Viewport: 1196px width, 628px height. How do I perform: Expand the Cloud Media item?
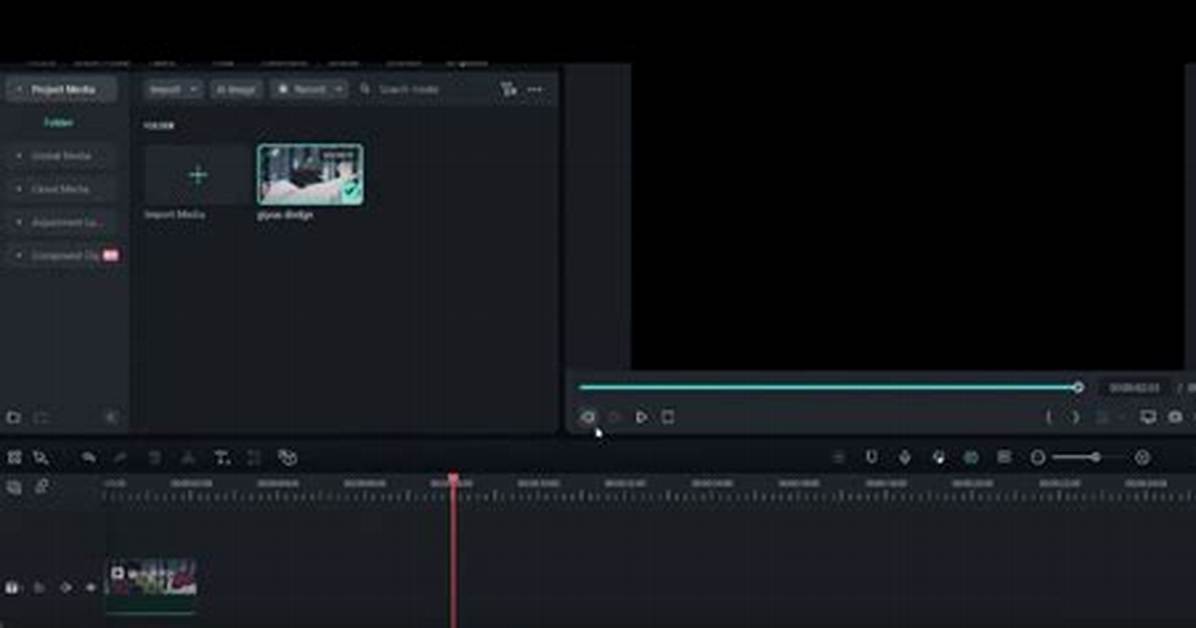(x=61, y=189)
